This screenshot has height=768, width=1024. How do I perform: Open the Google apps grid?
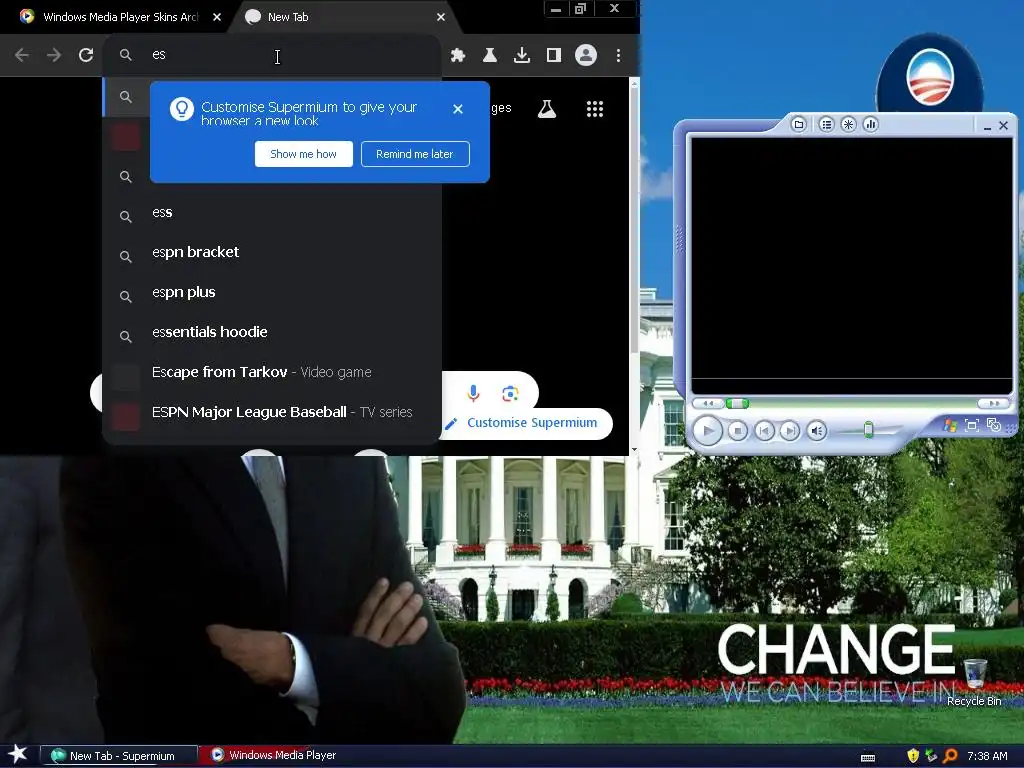point(594,109)
